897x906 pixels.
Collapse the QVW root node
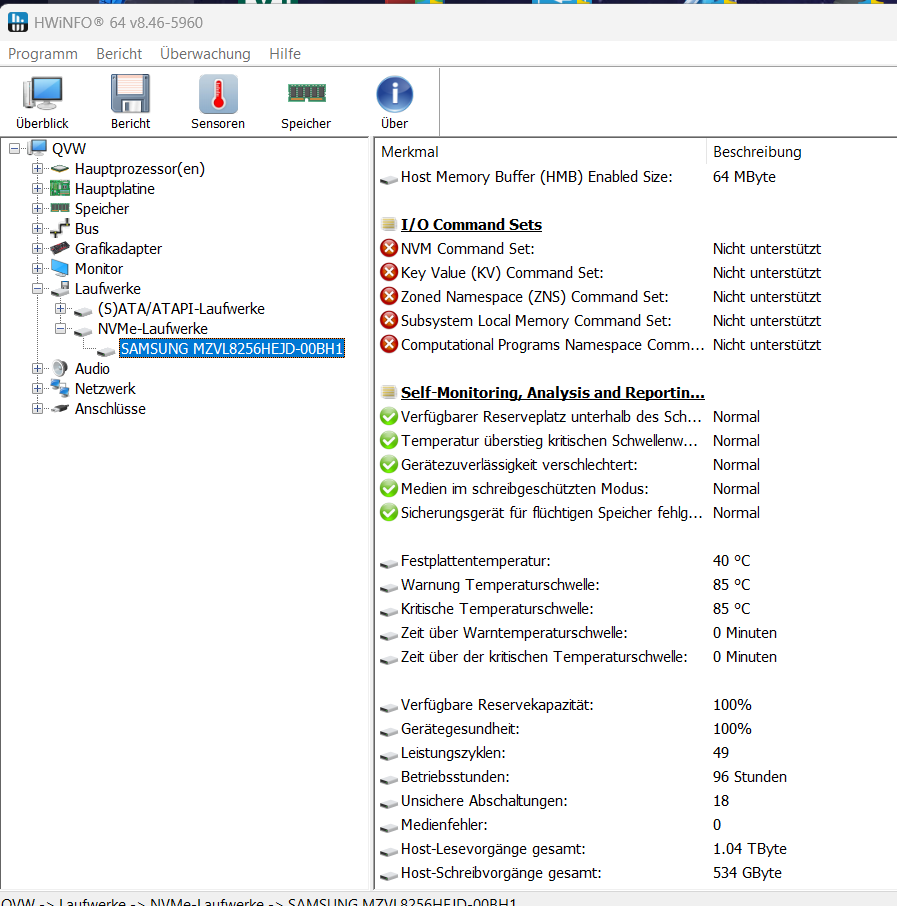[14, 149]
